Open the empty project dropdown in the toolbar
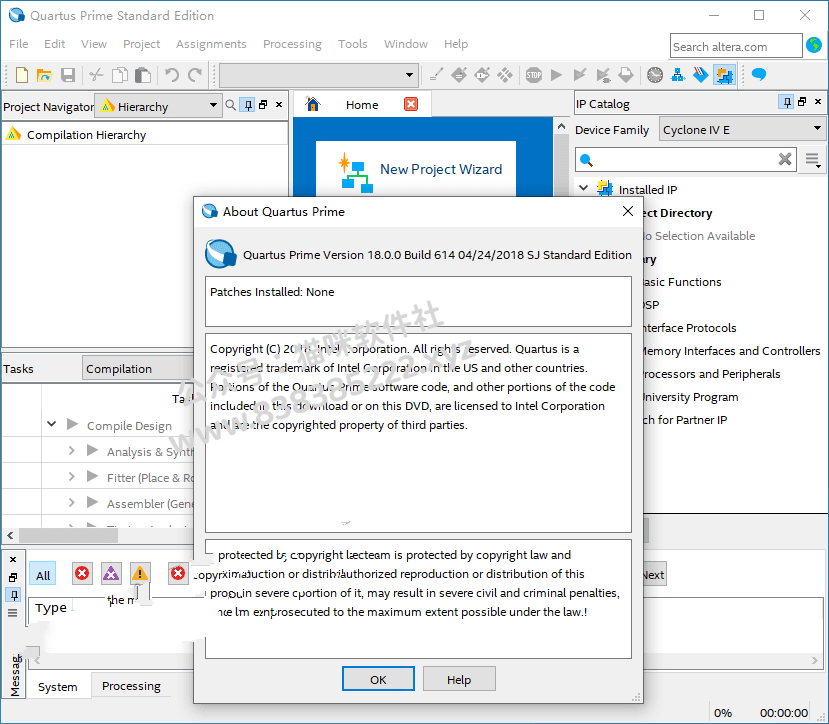 tap(319, 75)
